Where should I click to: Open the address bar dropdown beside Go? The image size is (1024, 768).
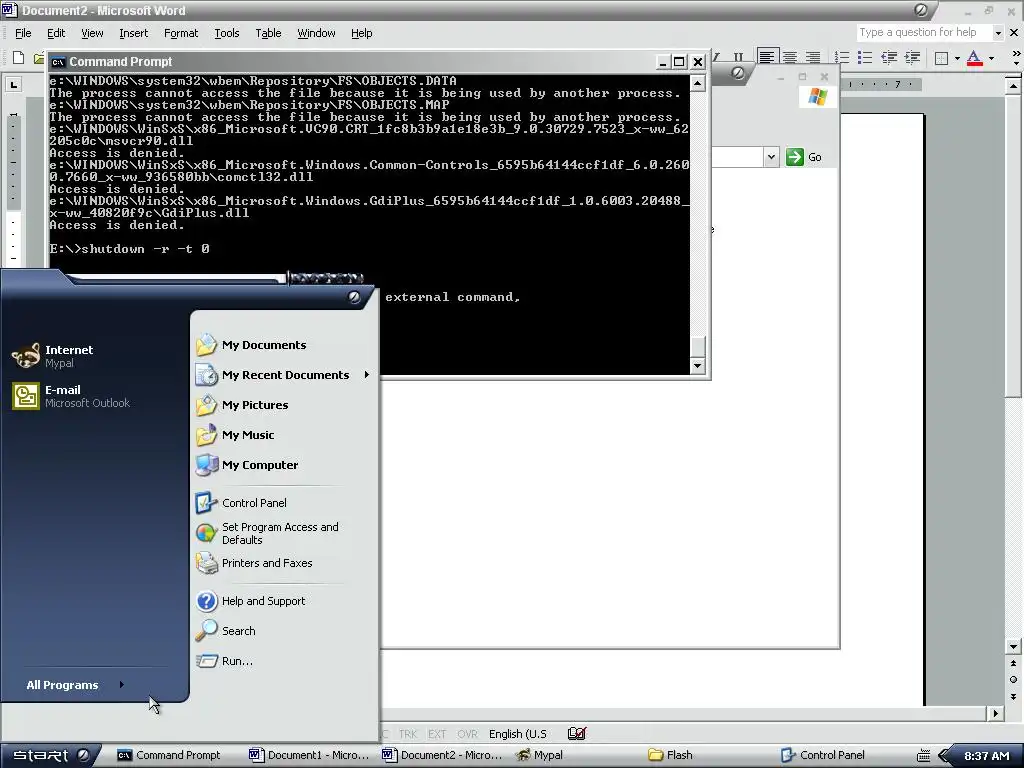[x=771, y=157]
